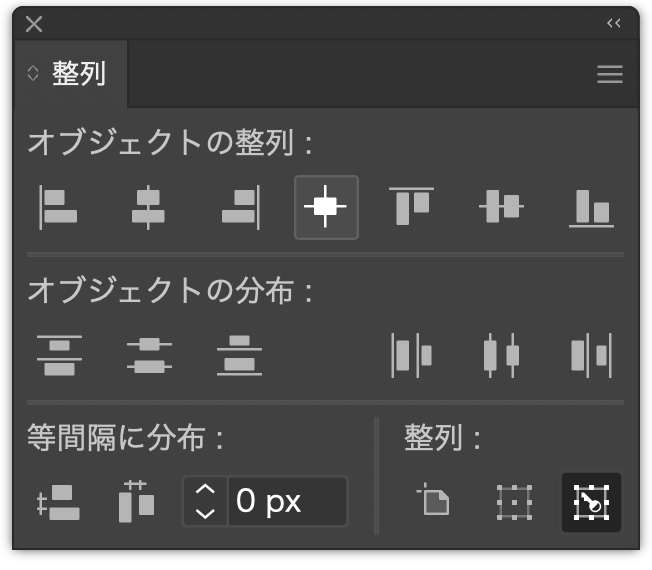Click vertical align center icon
Screen dimensions: 652x570
[x=501, y=206]
